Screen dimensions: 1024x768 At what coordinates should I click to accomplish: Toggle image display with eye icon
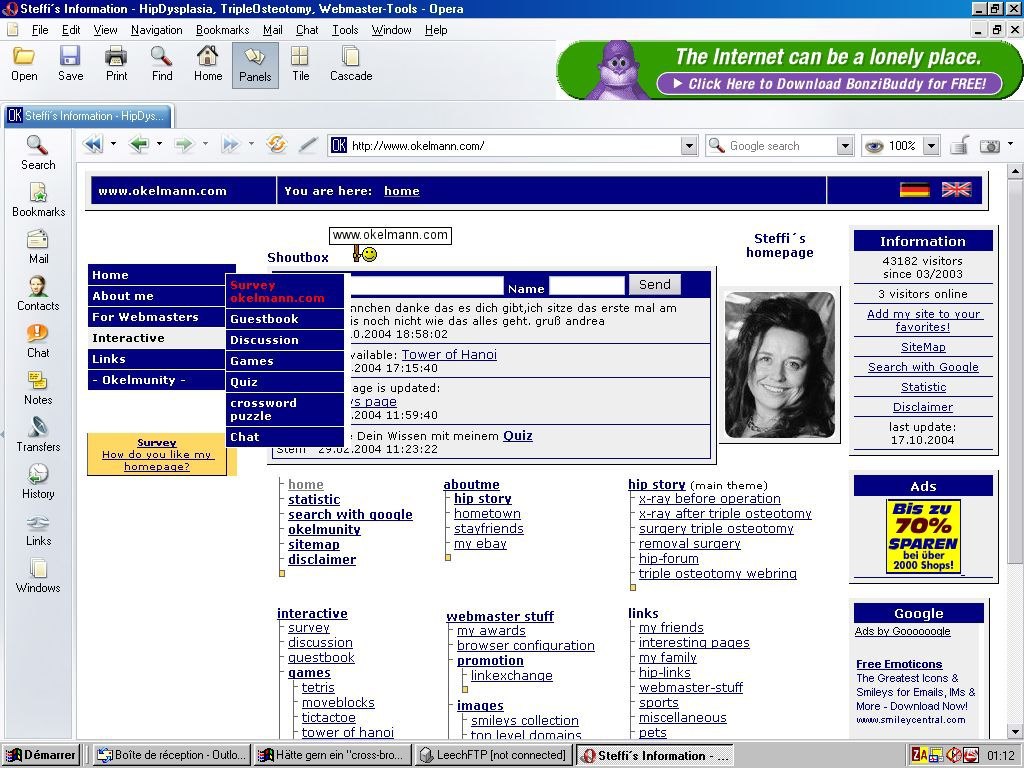point(874,146)
